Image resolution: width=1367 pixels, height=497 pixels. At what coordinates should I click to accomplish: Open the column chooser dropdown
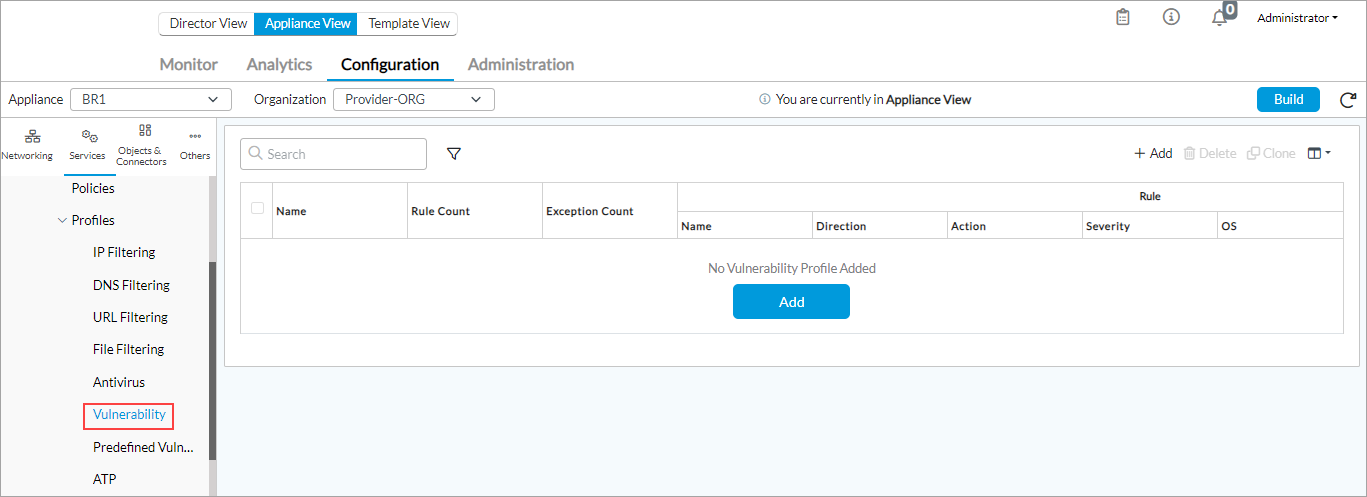[x=1319, y=154]
